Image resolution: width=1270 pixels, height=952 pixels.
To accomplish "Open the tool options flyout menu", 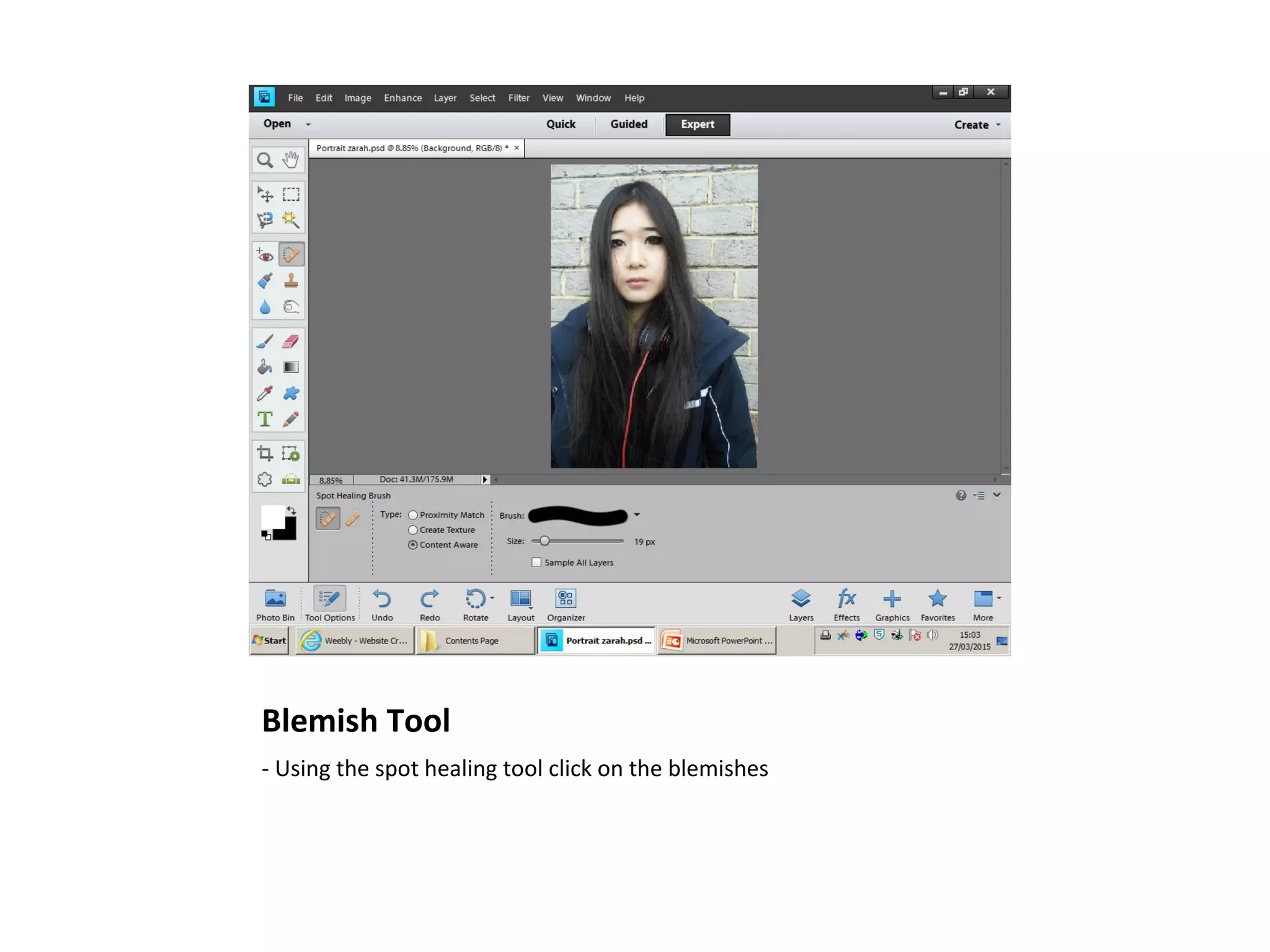I will (x=979, y=495).
